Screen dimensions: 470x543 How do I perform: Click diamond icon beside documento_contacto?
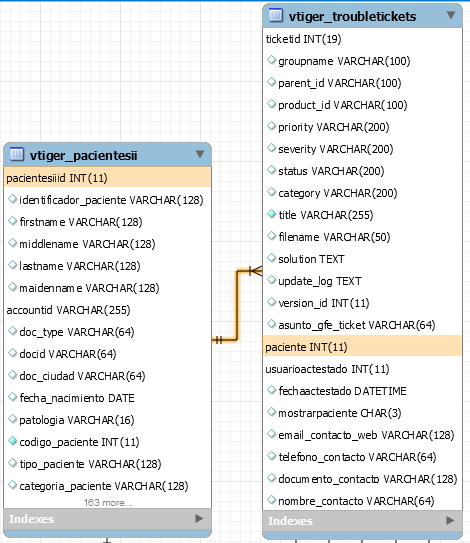[272, 478]
